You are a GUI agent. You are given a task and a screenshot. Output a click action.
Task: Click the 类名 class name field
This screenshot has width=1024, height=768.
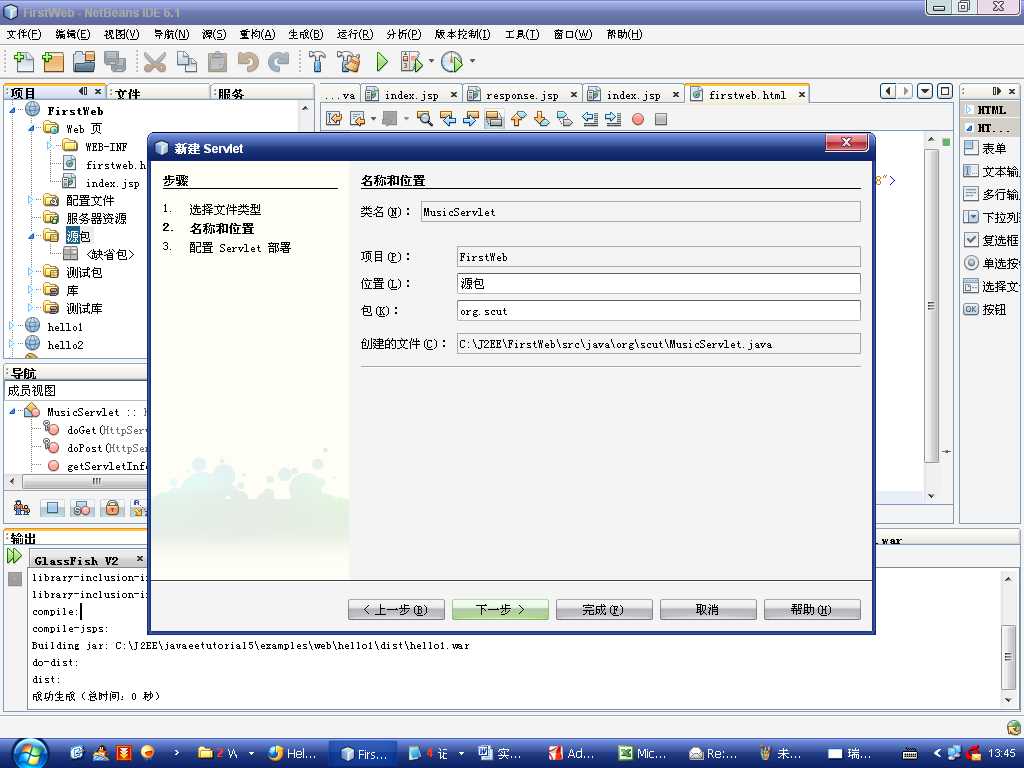640,212
